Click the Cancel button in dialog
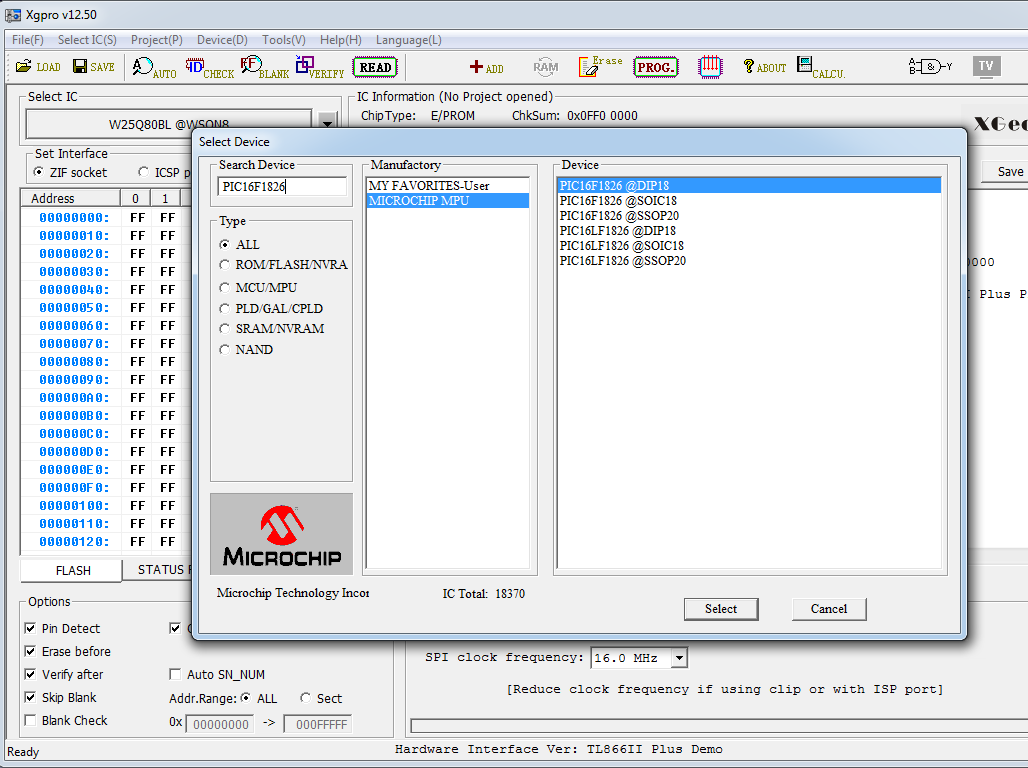Screen dimensions: 1028x768 (x=829, y=609)
